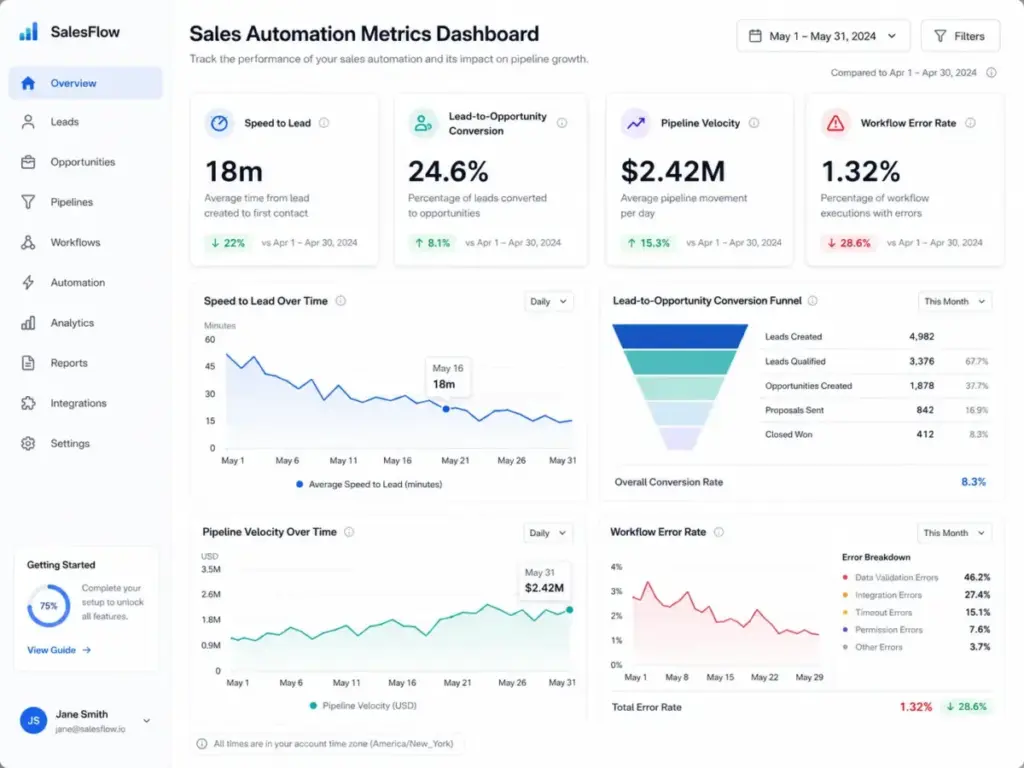This screenshot has height=768, width=1024.
Task: Go to Overview in sidebar
Action: click(x=86, y=83)
